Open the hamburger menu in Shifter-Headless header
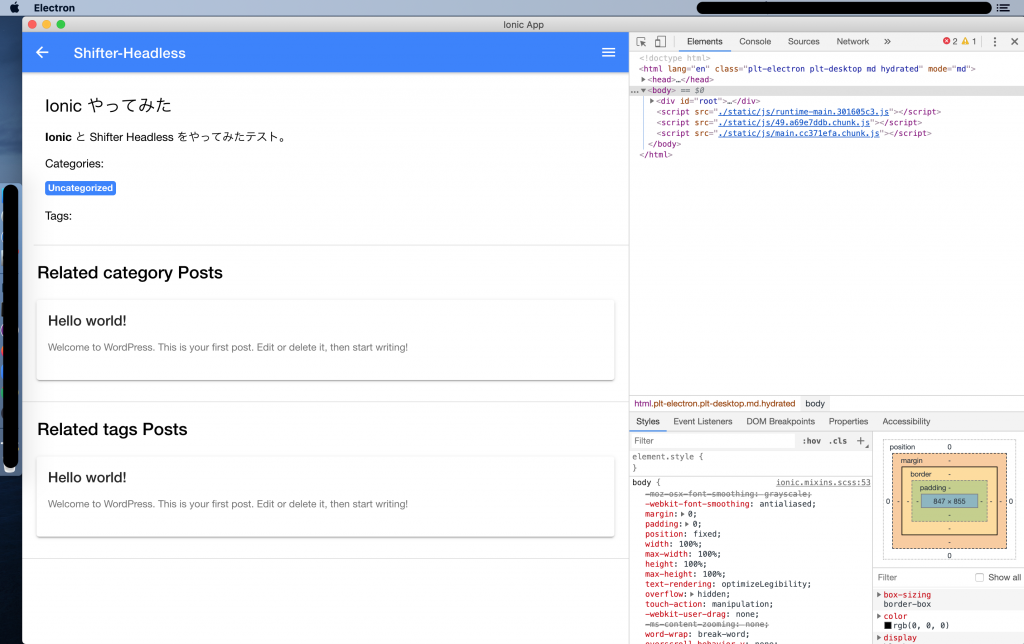Viewport: 1024px width, 644px height. pos(608,52)
